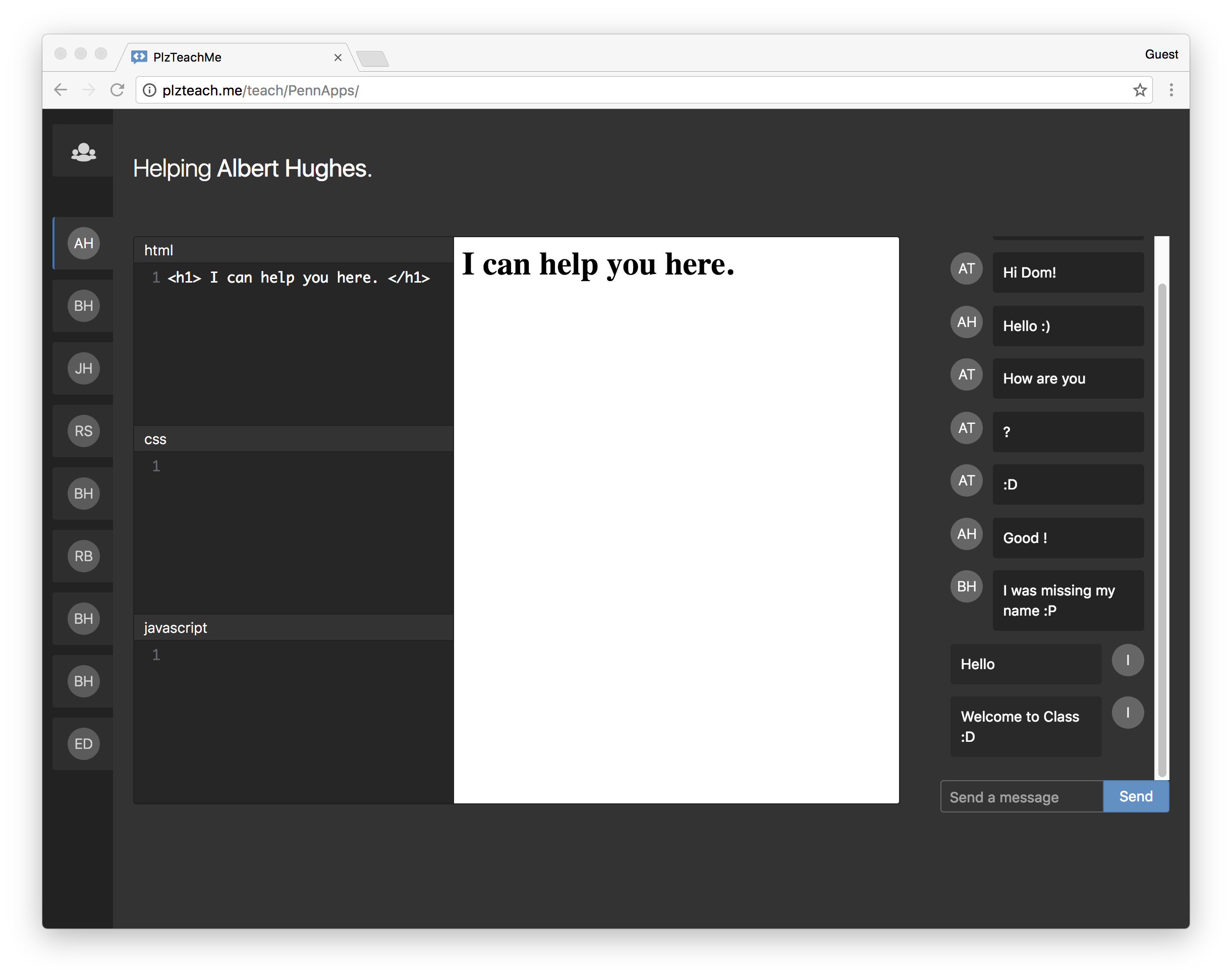Select the ED student avatar
1232x979 pixels.
(83, 743)
